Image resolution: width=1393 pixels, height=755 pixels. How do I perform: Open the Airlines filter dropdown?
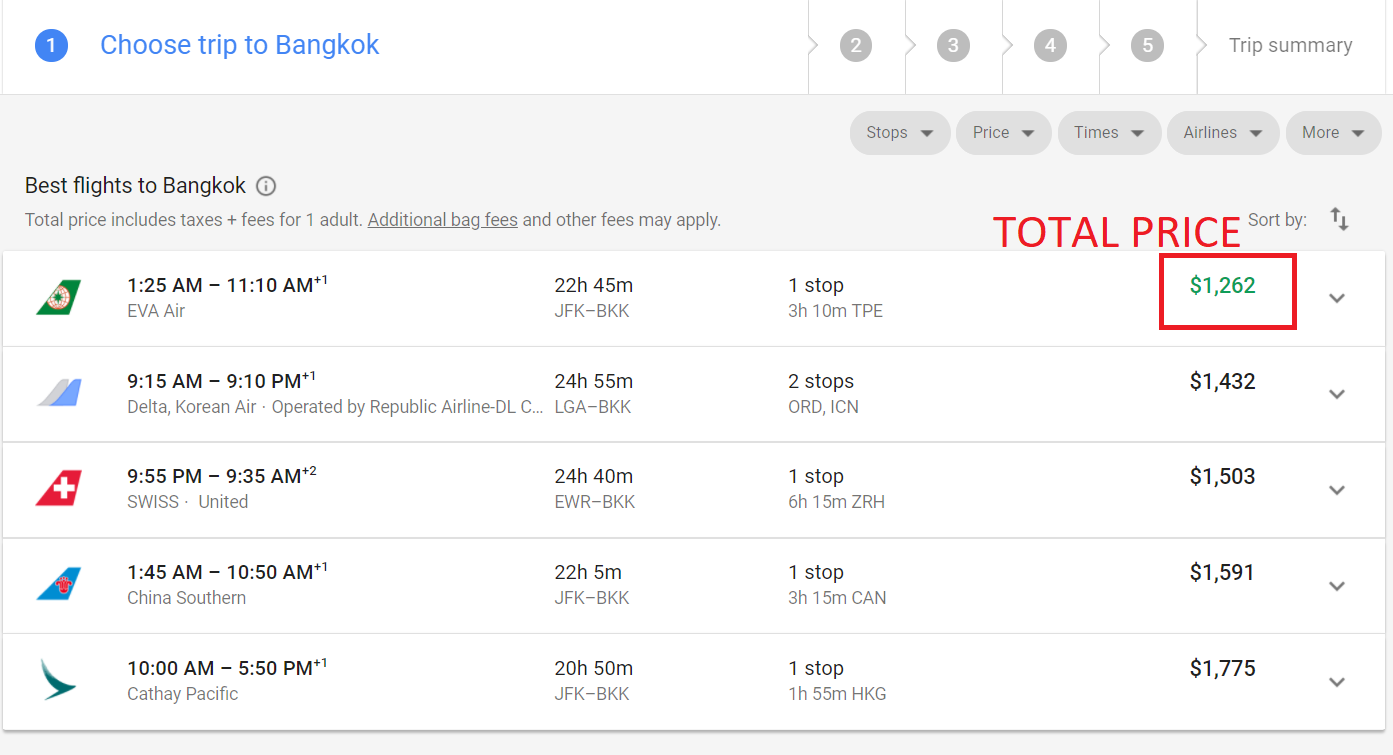pyautogui.click(x=1223, y=133)
